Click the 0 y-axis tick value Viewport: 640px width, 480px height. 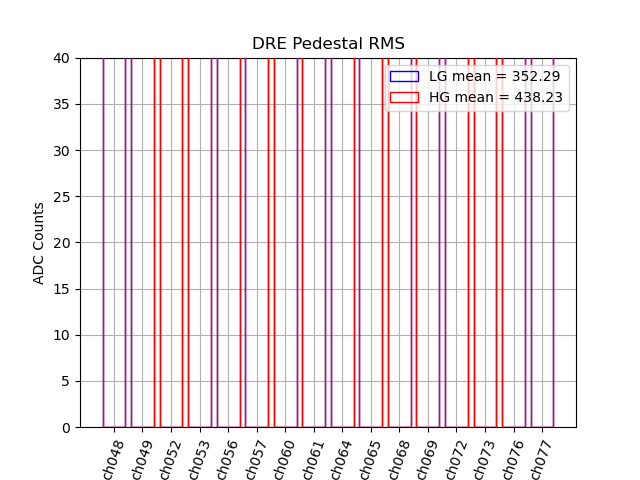66,428
